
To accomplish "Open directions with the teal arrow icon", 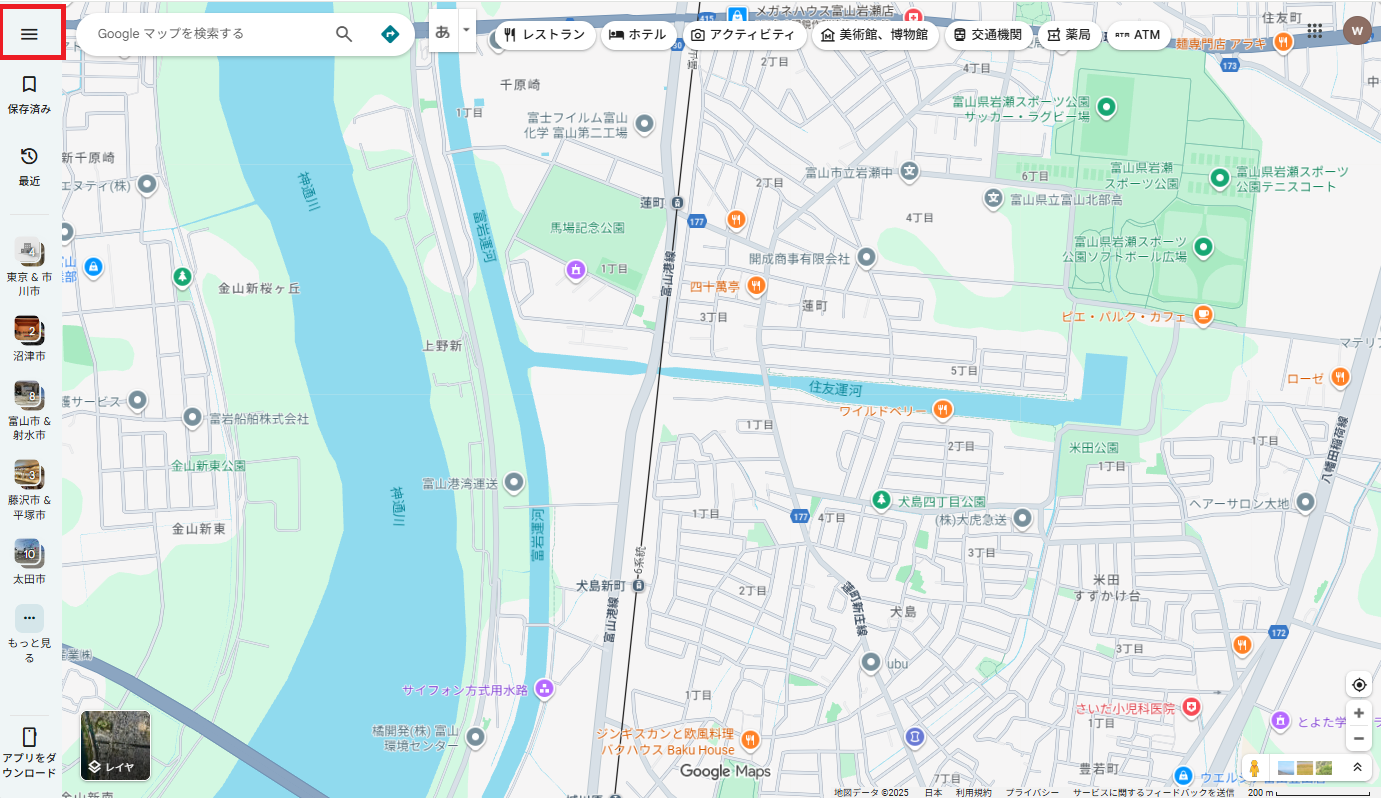I will click(390, 33).
